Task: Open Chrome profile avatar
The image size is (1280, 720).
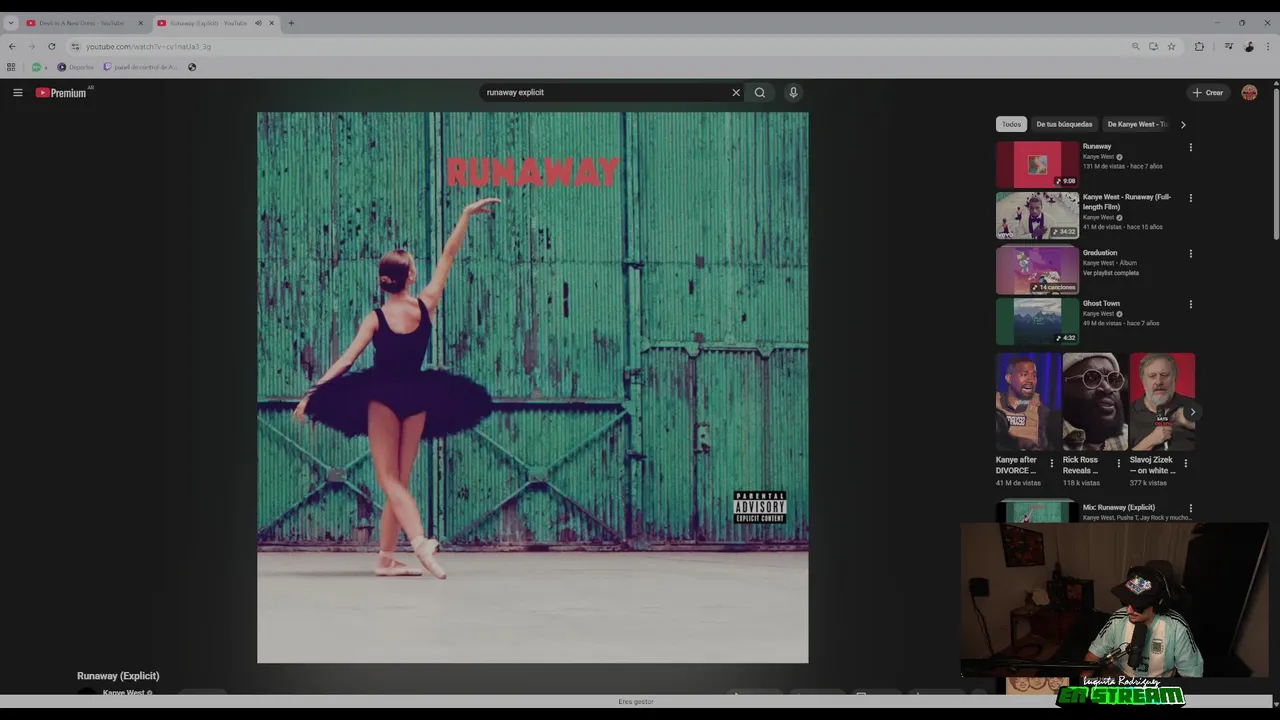Action: [1249, 46]
